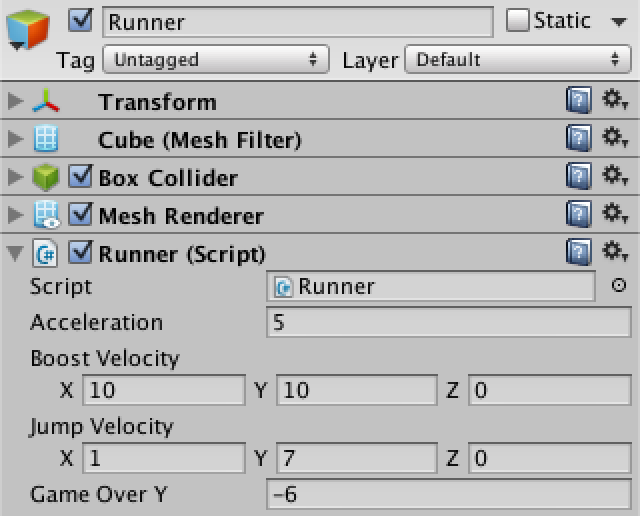Screen dimensions: 640x516
Task: Click the GameObject cube icon selector
Action: [28, 30]
